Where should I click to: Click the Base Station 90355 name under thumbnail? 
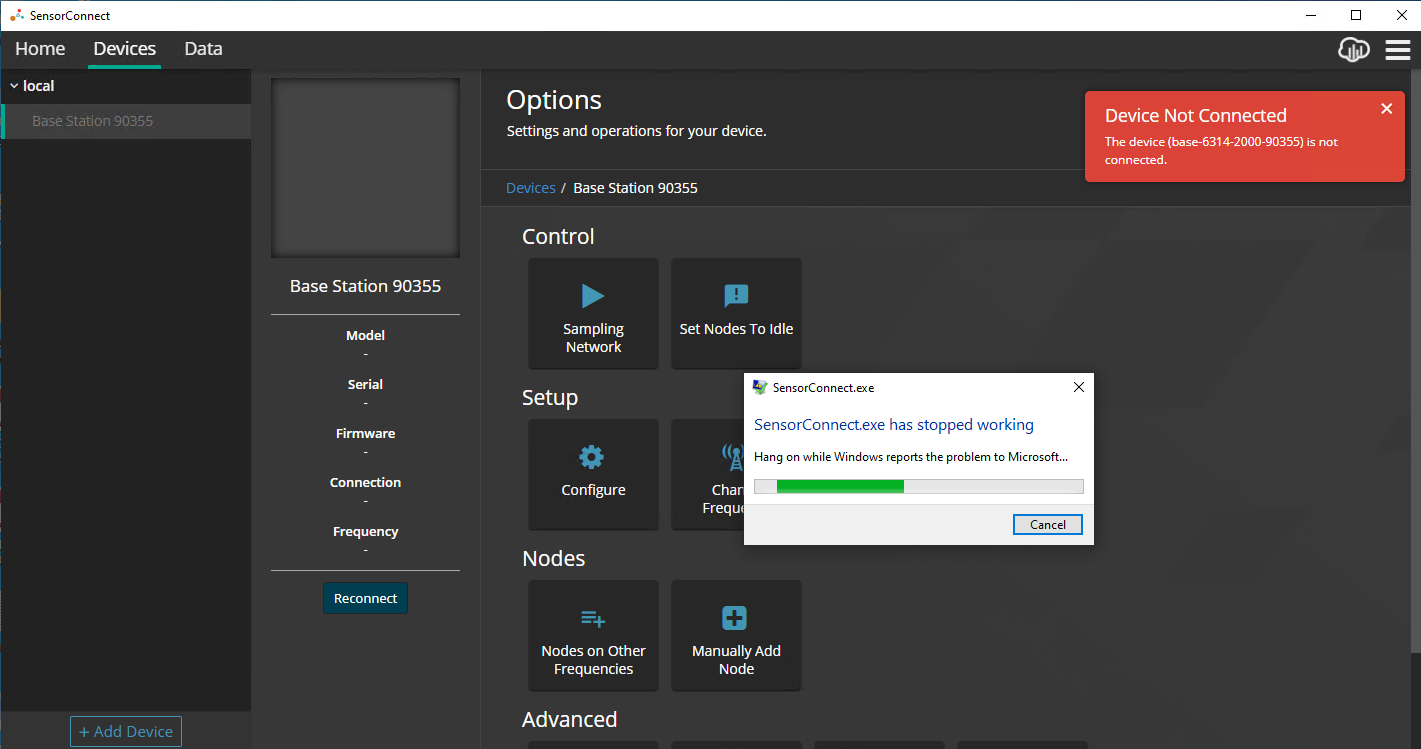365,286
